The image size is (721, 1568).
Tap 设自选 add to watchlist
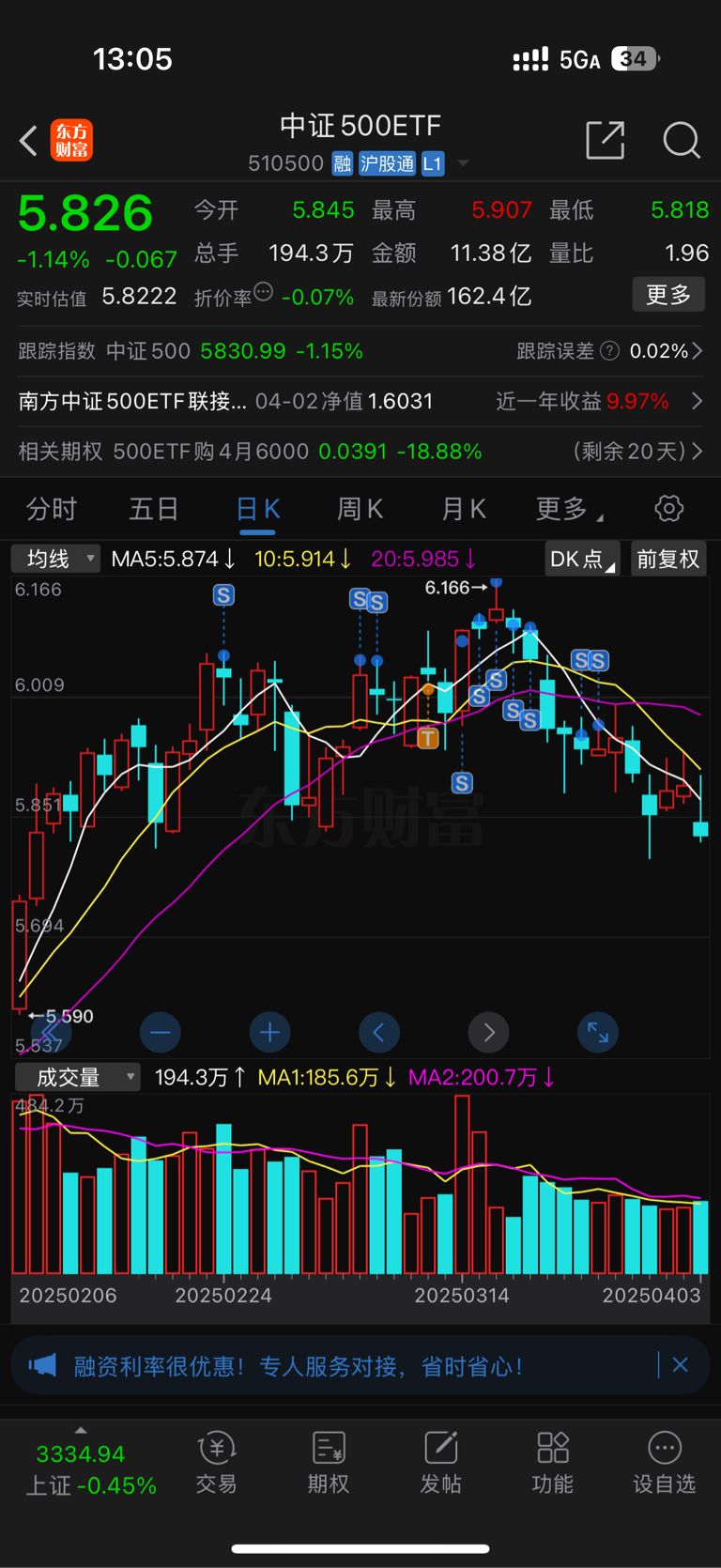pos(664,1463)
